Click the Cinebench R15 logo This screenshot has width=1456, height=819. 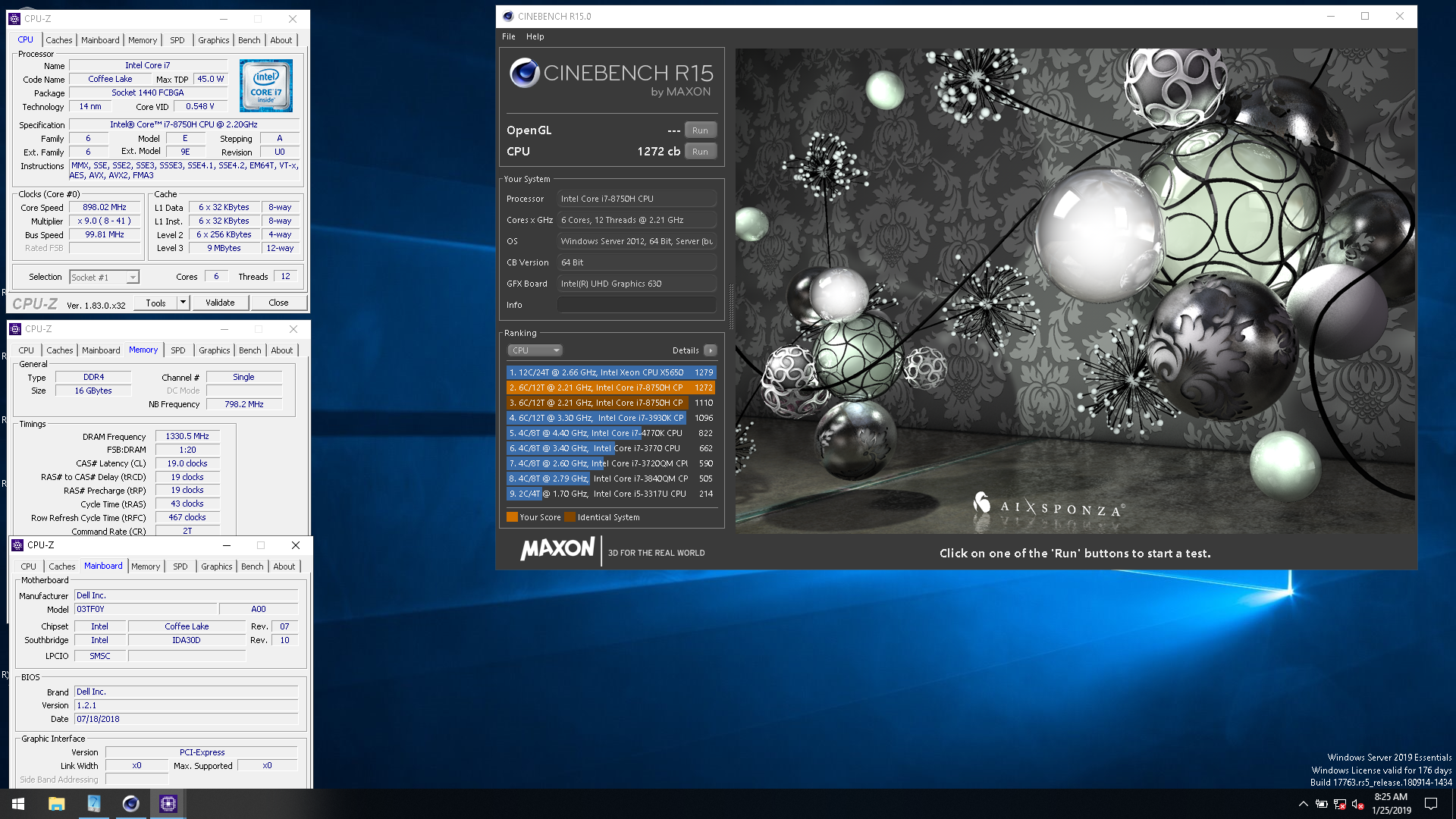point(611,77)
